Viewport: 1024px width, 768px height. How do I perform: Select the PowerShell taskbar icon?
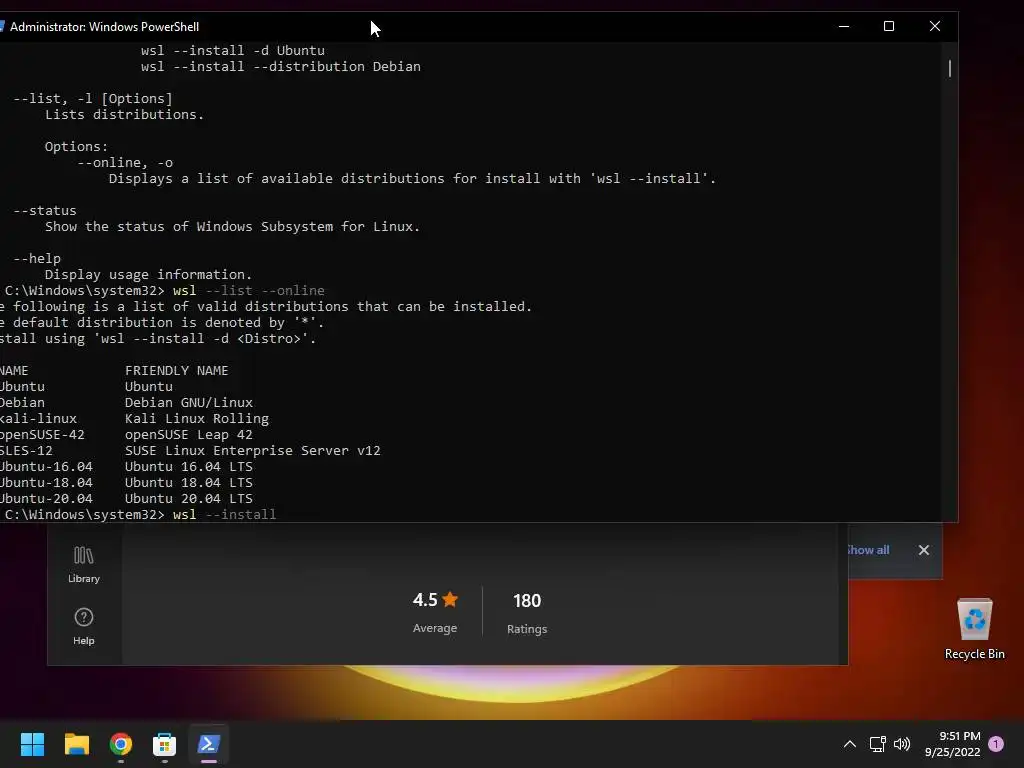209,744
